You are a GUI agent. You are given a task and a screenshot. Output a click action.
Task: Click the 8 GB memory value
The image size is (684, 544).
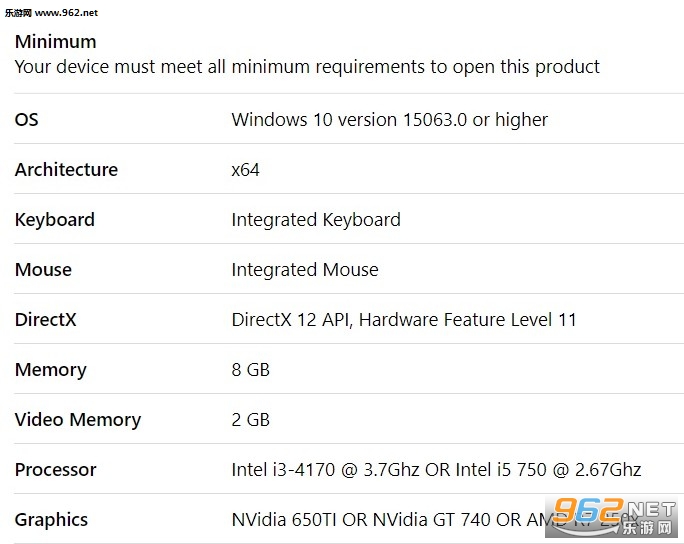(x=250, y=369)
